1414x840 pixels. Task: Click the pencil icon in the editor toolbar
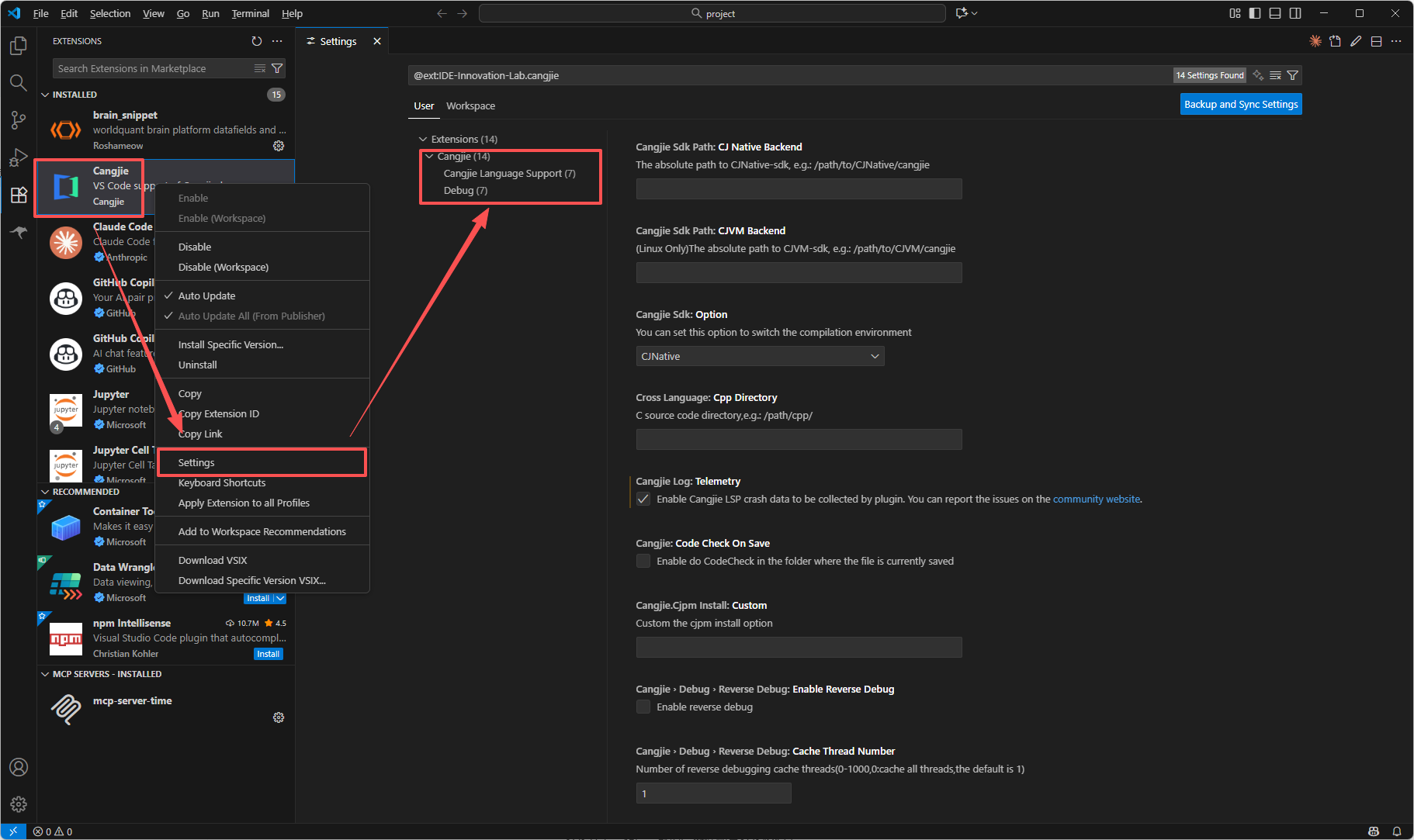[1356, 41]
